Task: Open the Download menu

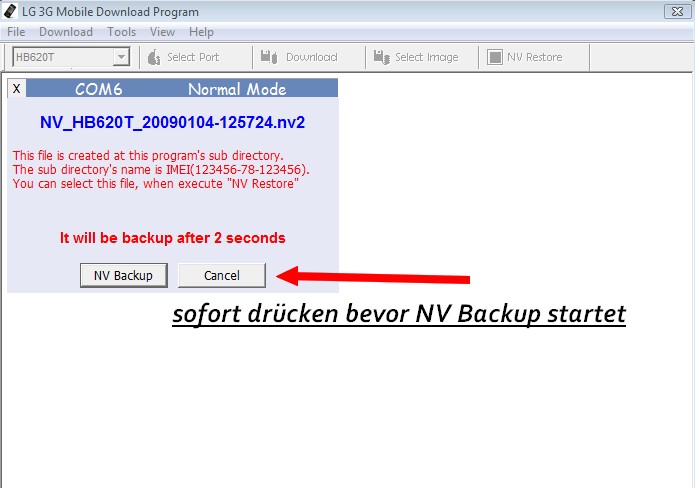Action: (66, 32)
